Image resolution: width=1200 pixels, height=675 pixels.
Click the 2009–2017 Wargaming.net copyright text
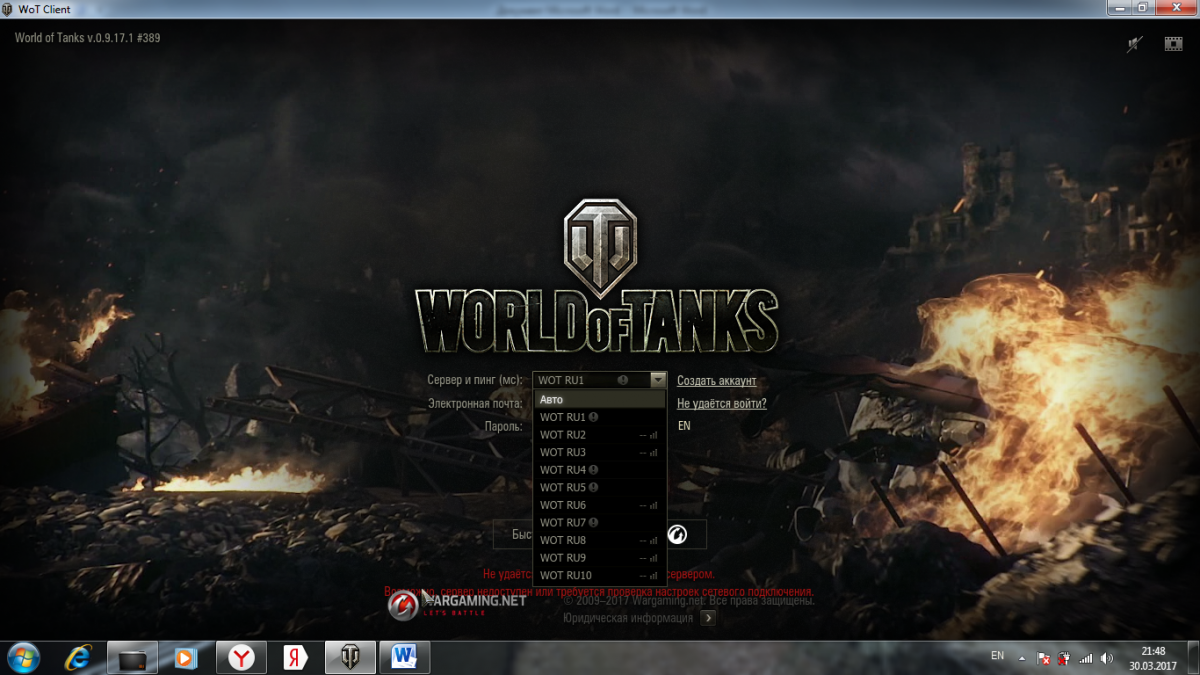(x=689, y=601)
